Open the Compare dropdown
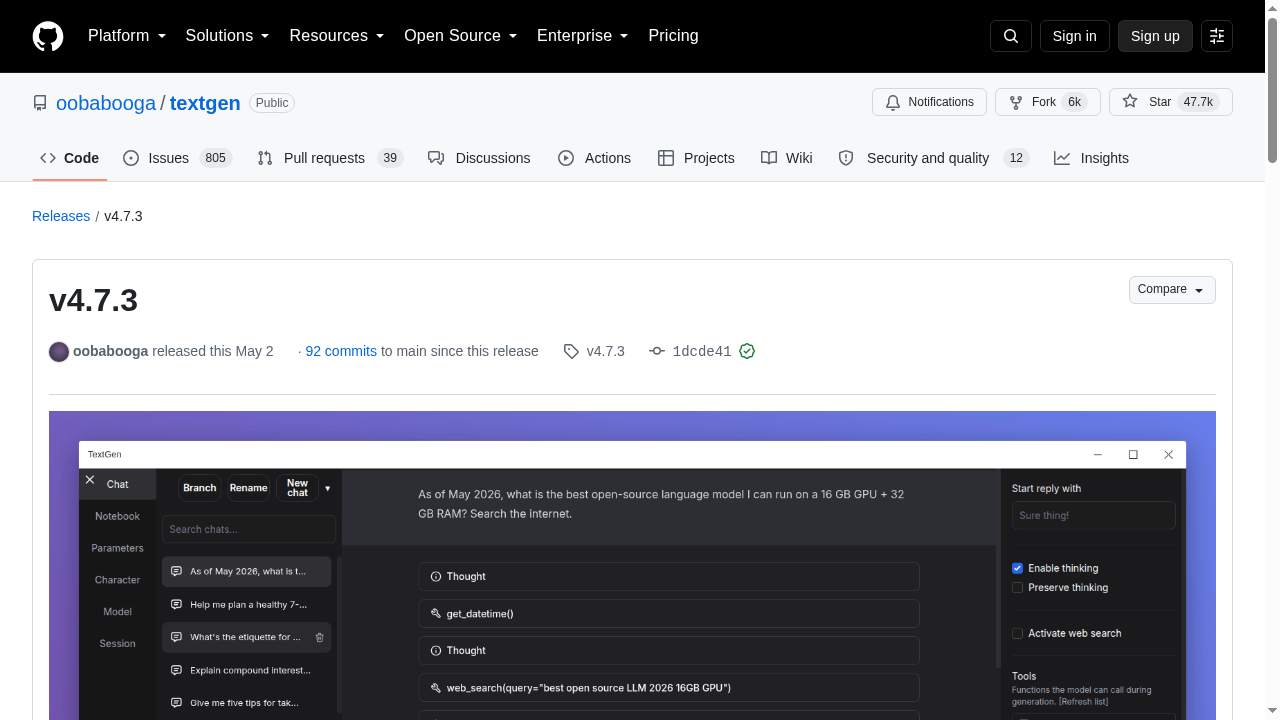1280x720 pixels. tap(1172, 289)
